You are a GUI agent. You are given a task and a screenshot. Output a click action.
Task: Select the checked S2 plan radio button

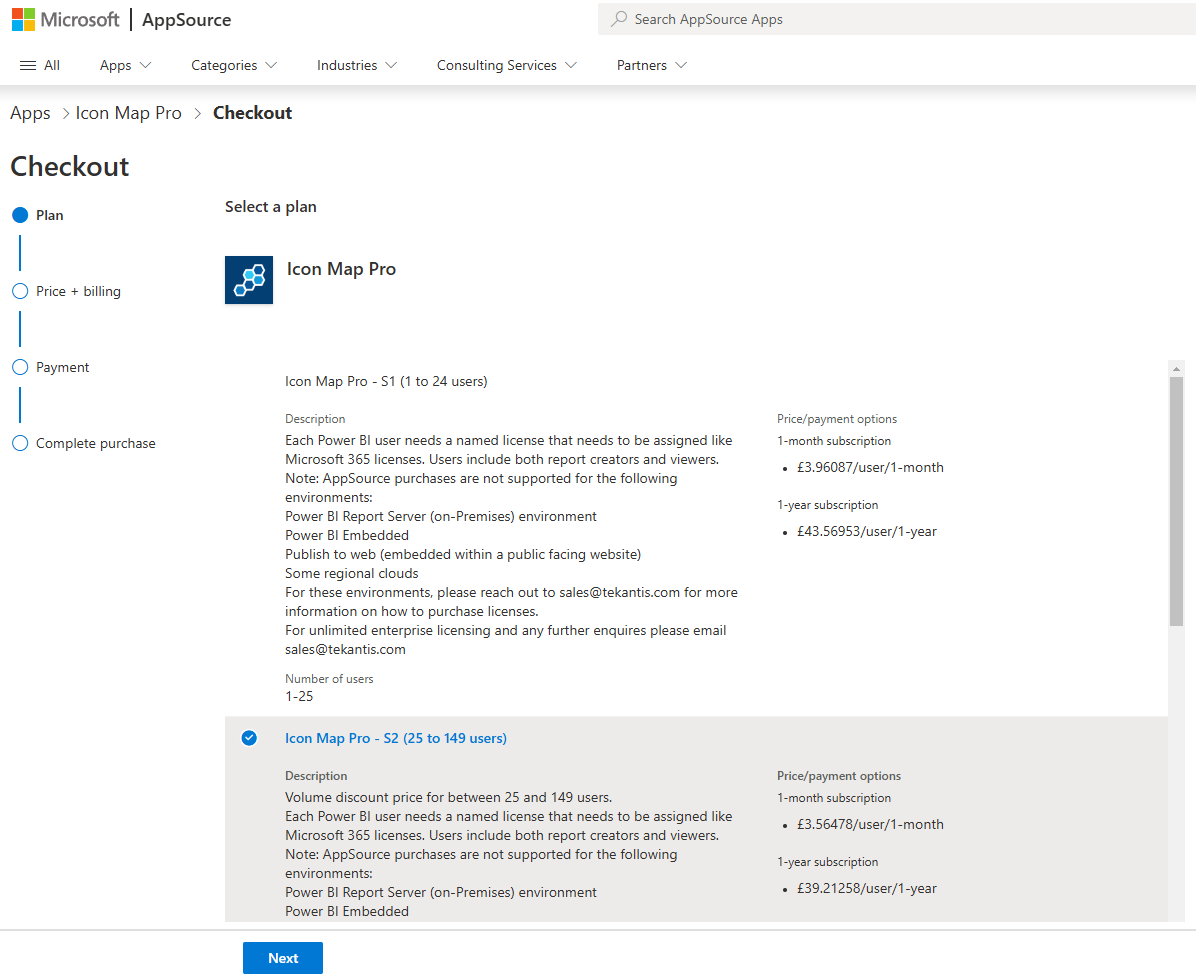pyautogui.click(x=249, y=738)
